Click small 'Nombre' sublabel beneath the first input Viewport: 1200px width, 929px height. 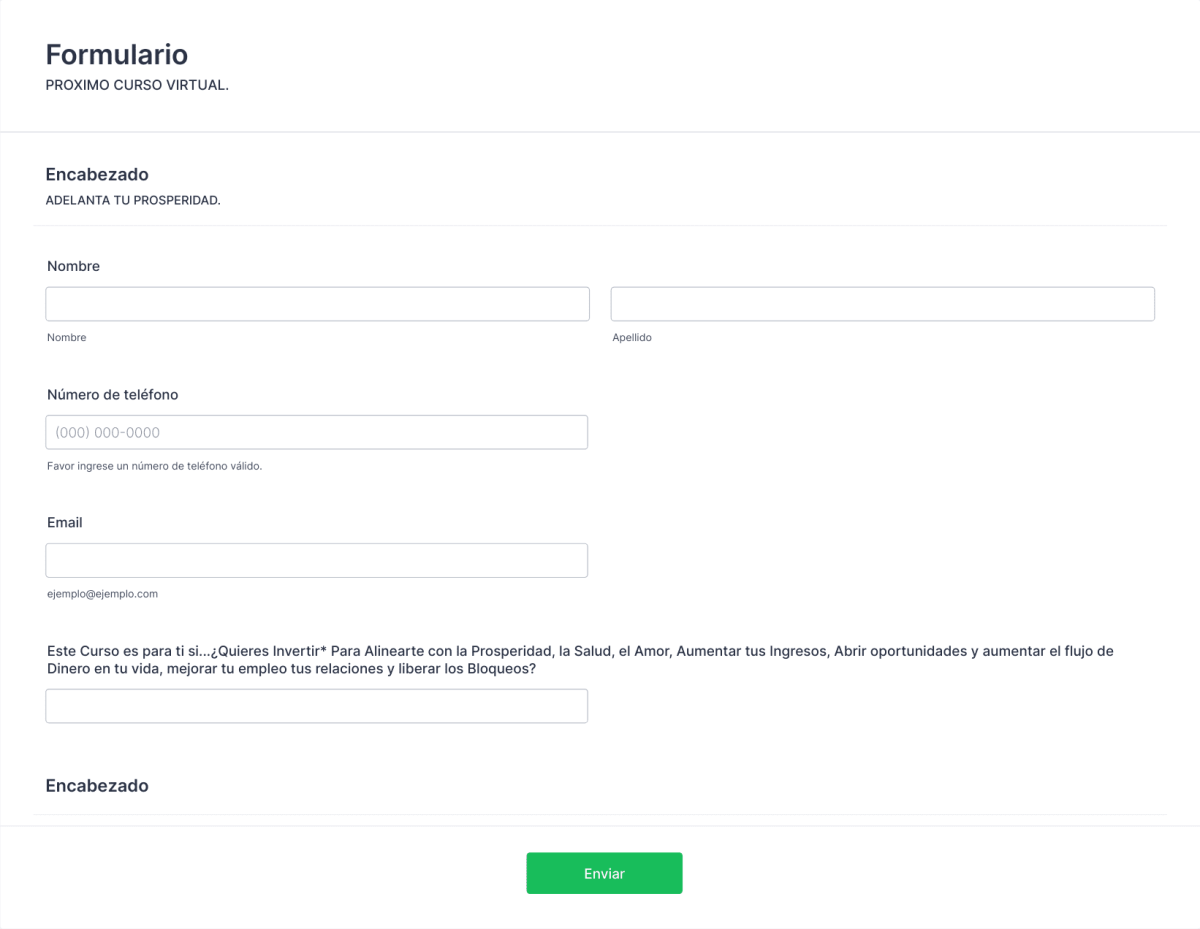click(66, 338)
